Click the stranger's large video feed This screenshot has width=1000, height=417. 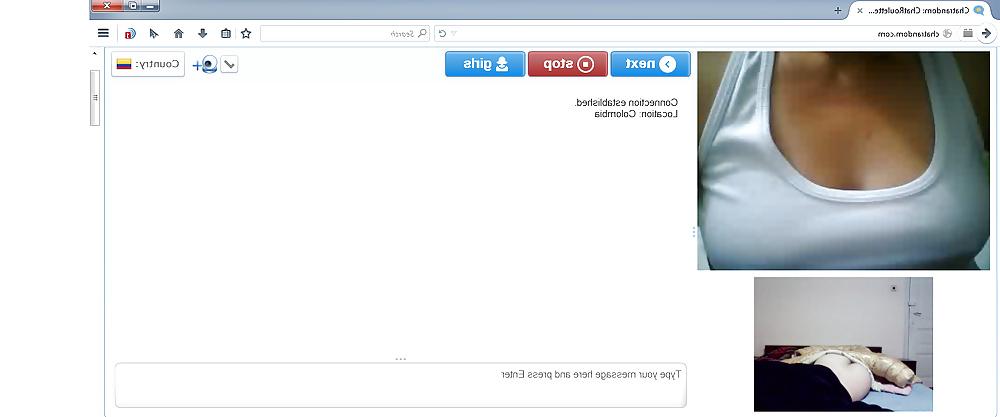pyautogui.click(x=843, y=161)
